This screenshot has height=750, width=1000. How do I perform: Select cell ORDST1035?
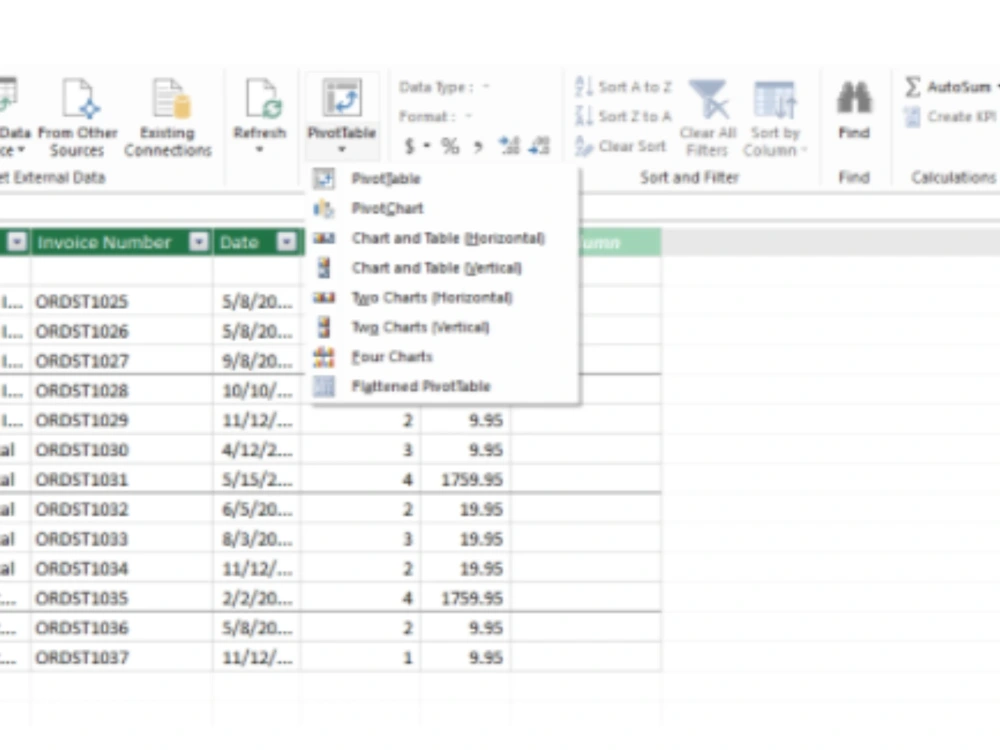coord(121,598)
